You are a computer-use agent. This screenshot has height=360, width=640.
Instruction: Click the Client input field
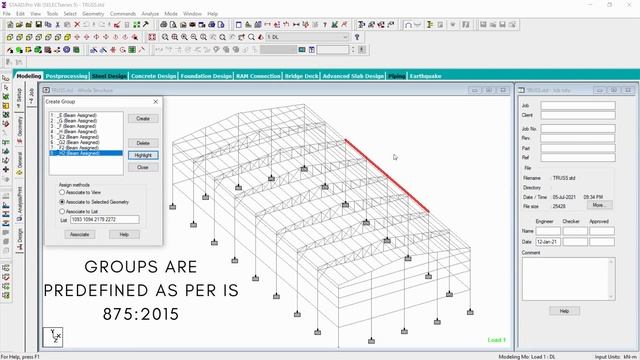coord(578,115)
